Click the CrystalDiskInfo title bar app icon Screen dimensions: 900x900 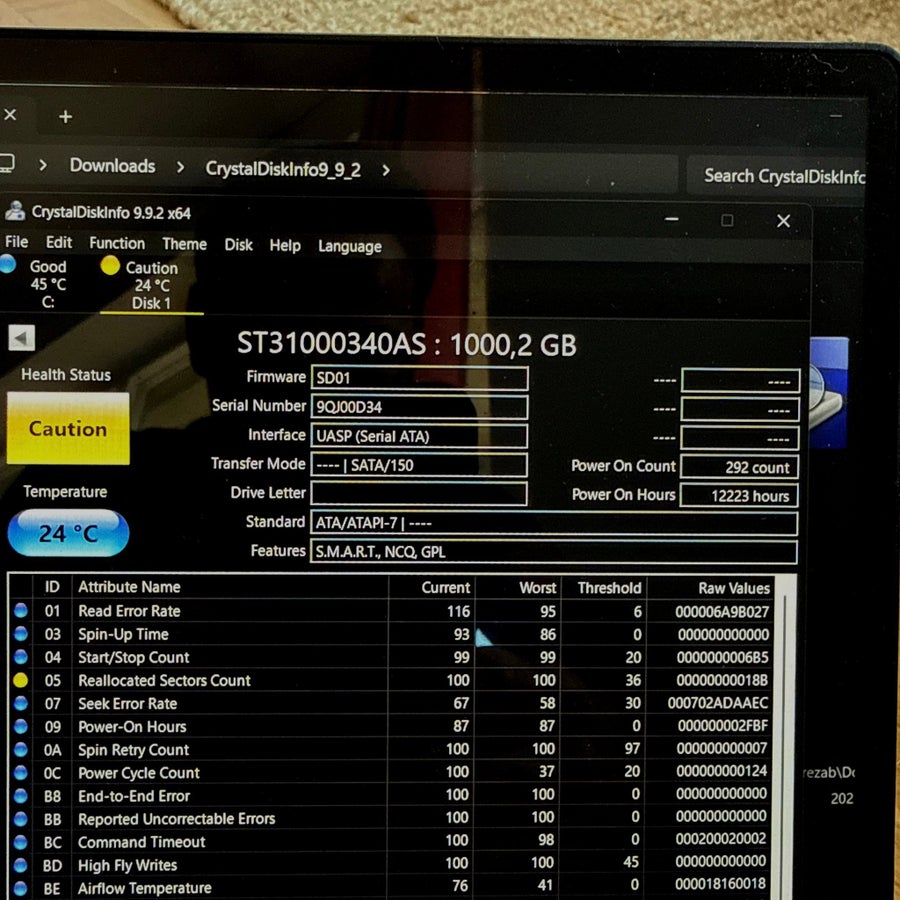point(15,211)
